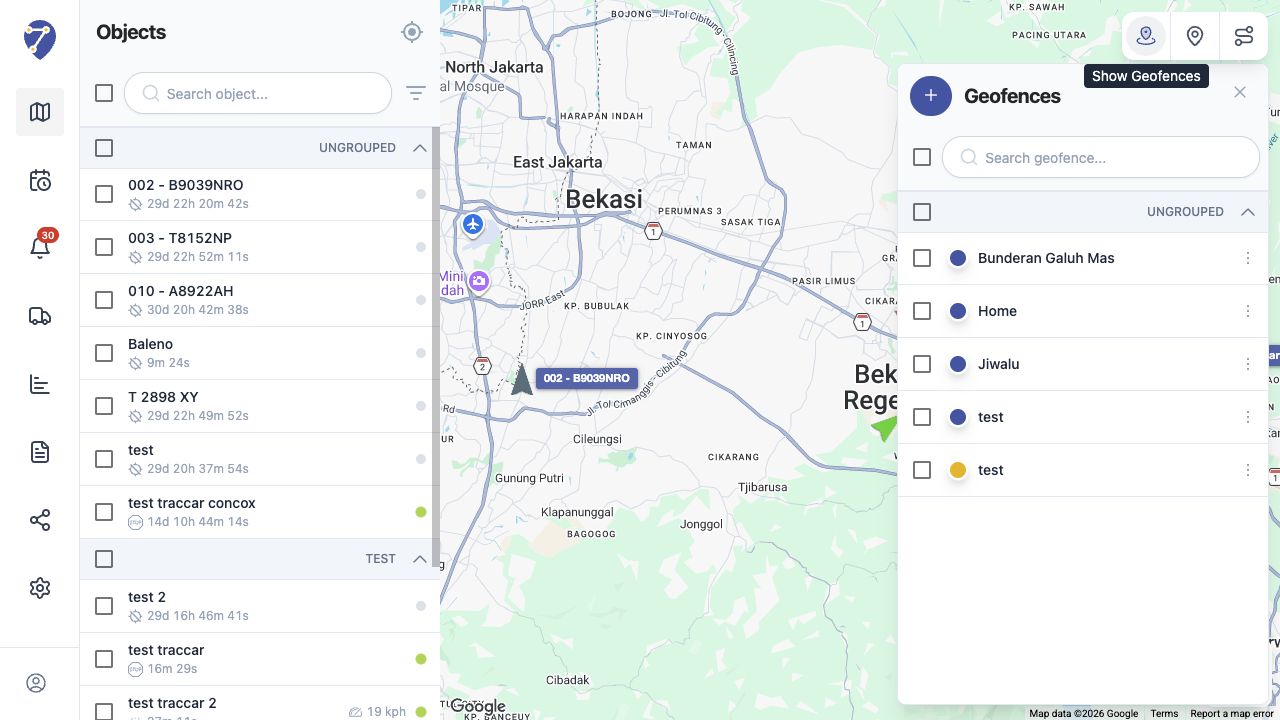Collapse the UNGROUPED objects group
Viewport: 1280px width, 720px height.
(x=419, y=148)
